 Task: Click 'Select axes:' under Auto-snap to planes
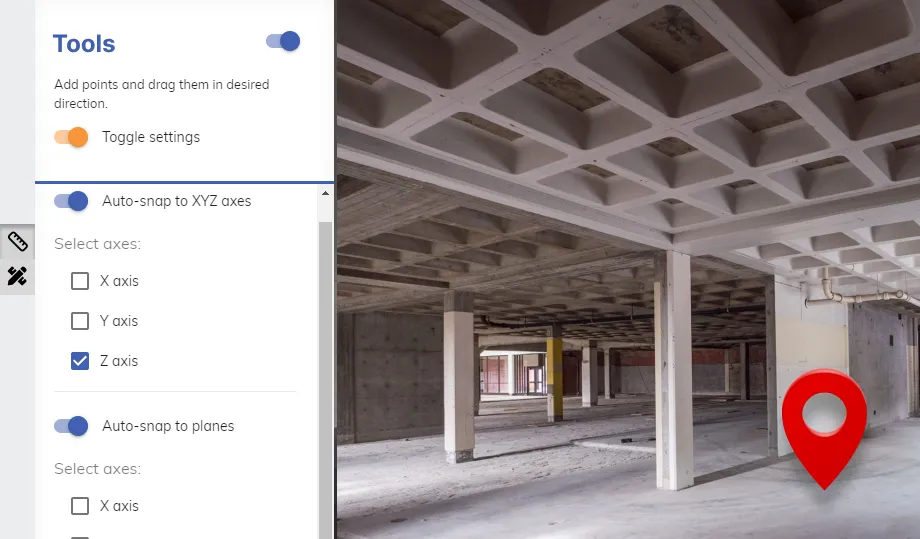[97, 469]
